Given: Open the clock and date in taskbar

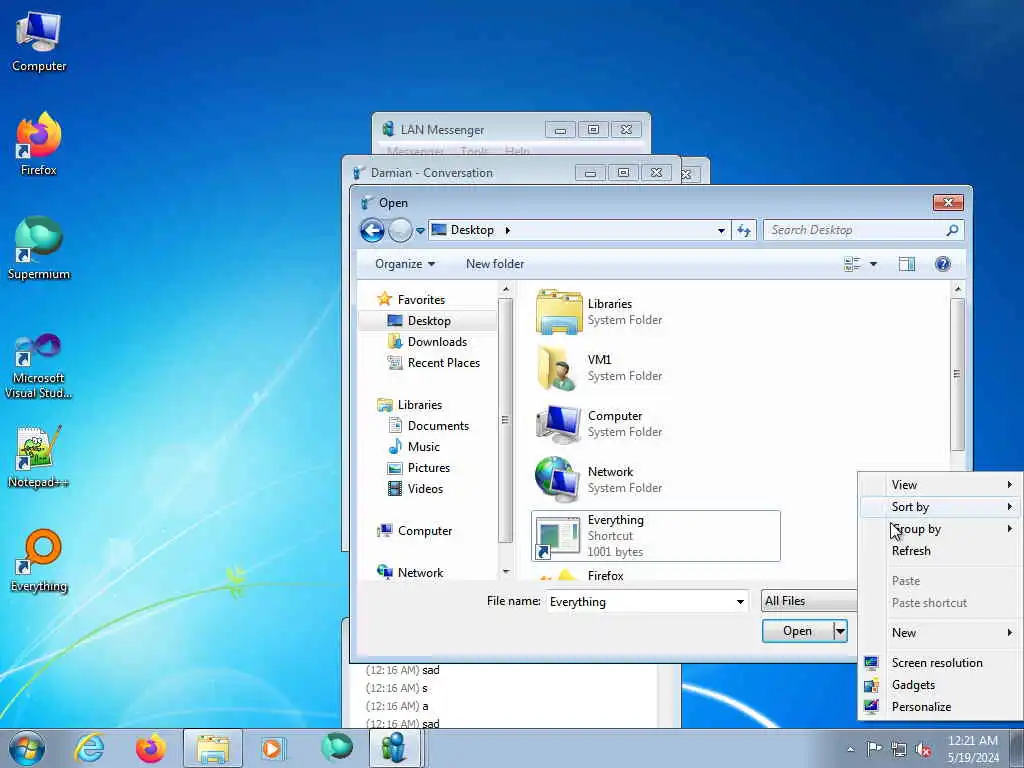Looking at the screenshot, I should tap(973, 748).
